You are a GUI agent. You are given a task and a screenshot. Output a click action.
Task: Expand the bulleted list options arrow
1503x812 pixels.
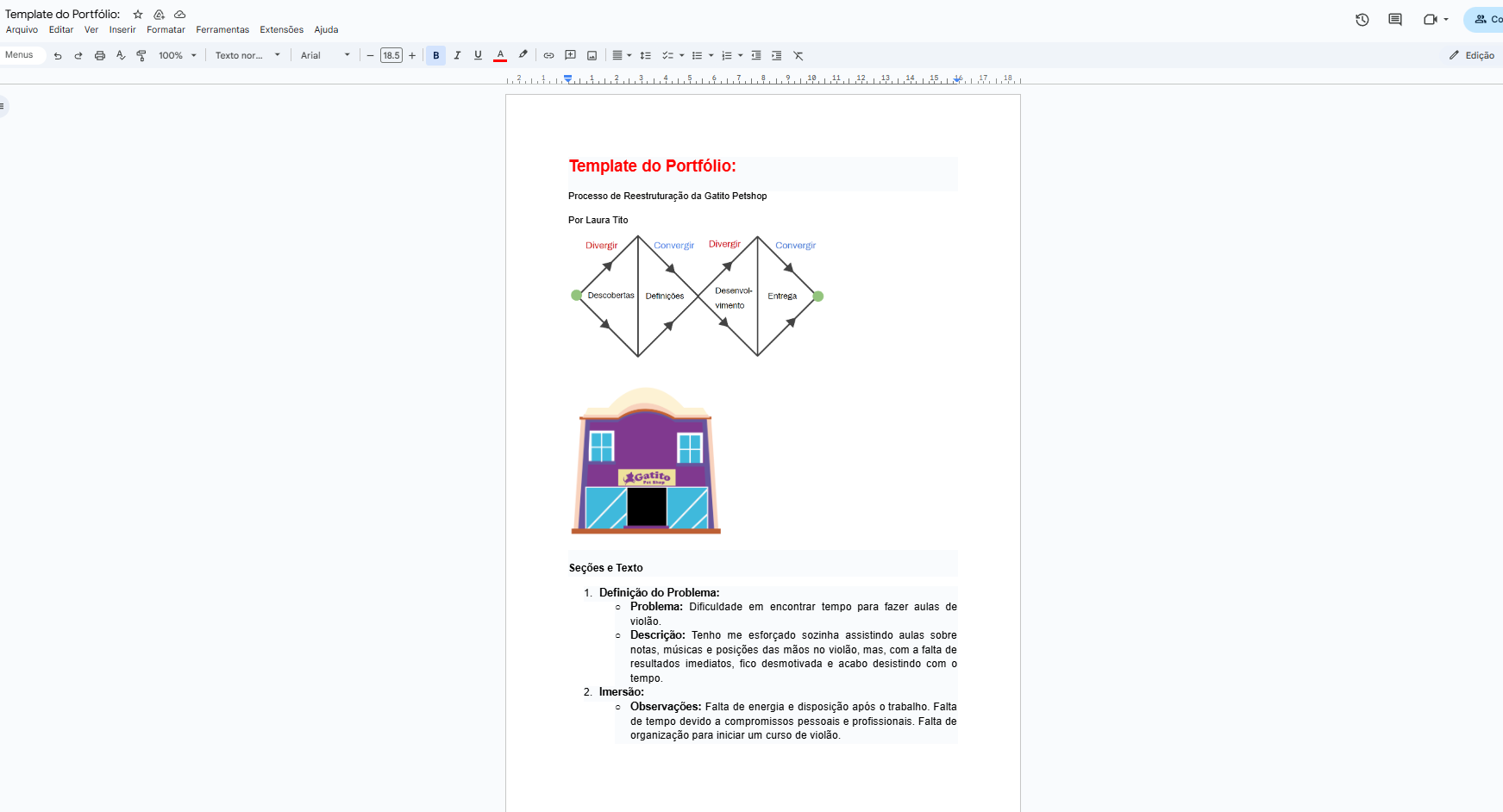[x=711, y=55]
